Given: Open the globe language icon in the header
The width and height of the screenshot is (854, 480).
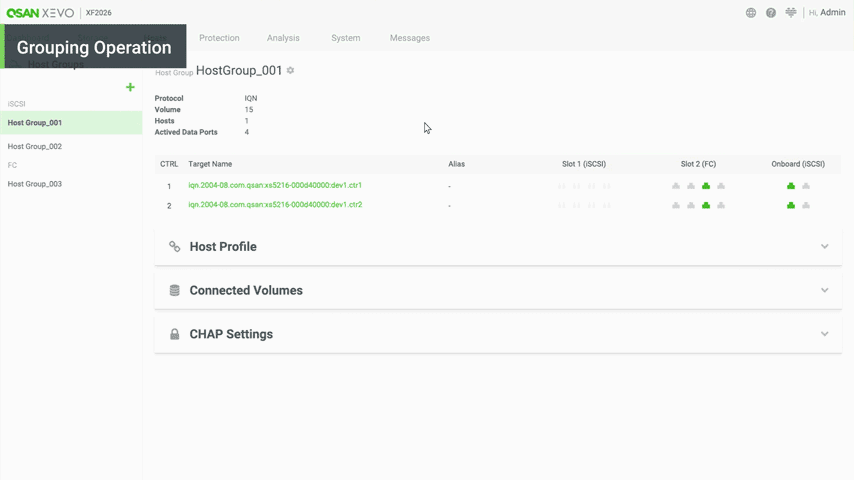Looking at the screenshot, I should coord(751,13).
